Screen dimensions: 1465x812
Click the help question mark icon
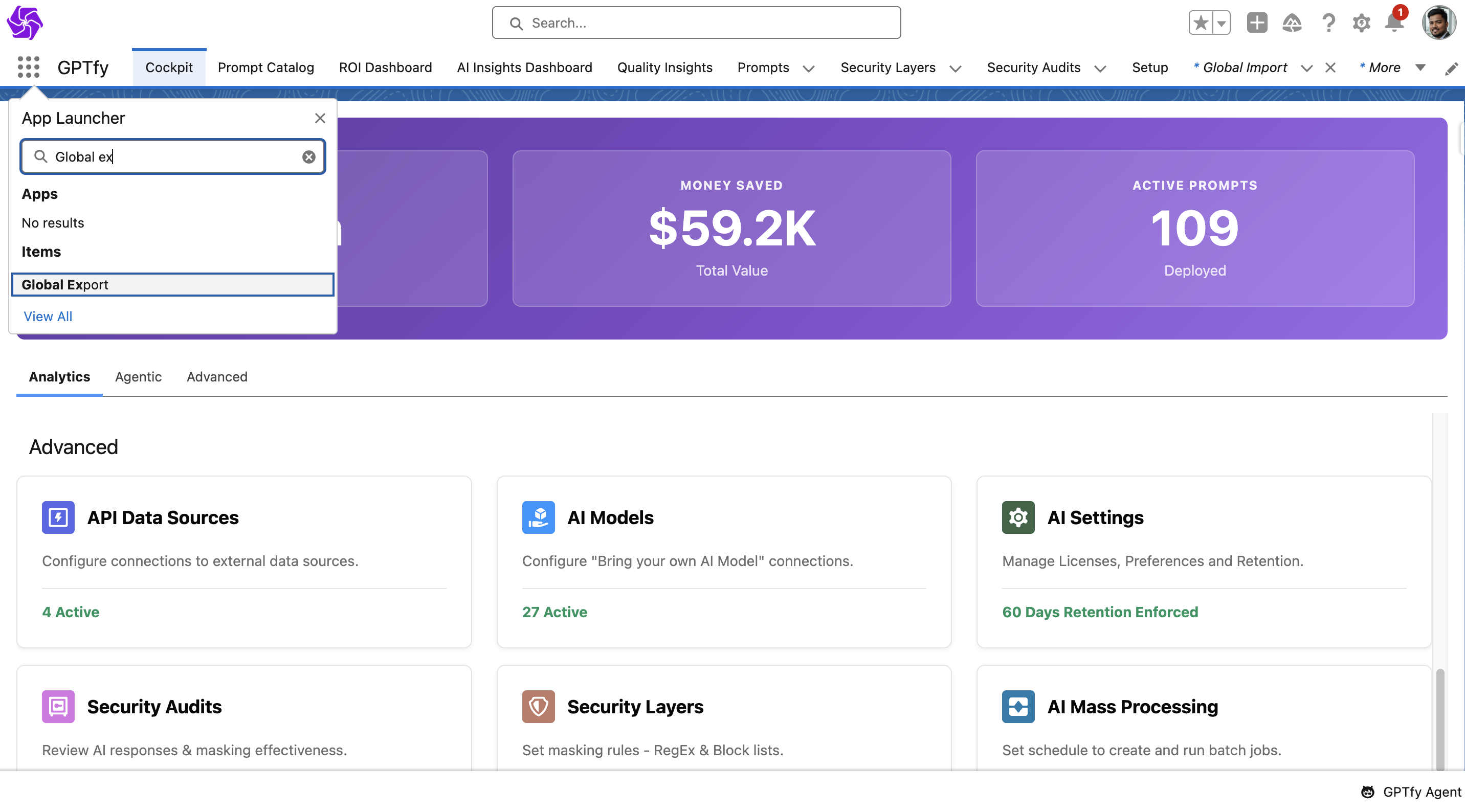[1328, 22]
